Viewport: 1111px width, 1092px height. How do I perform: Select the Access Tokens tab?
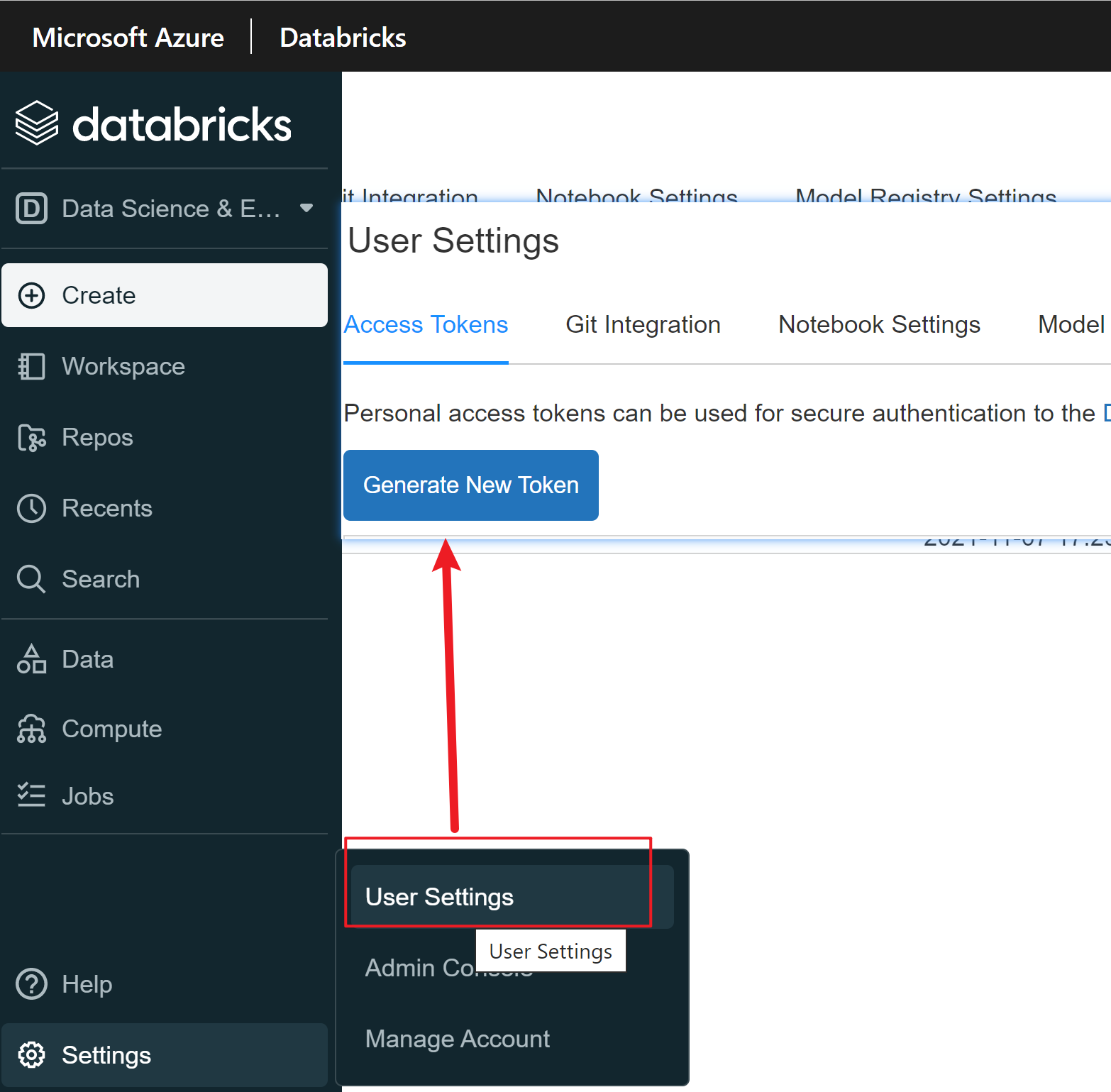pyautogui.click(x=426, y=324)
